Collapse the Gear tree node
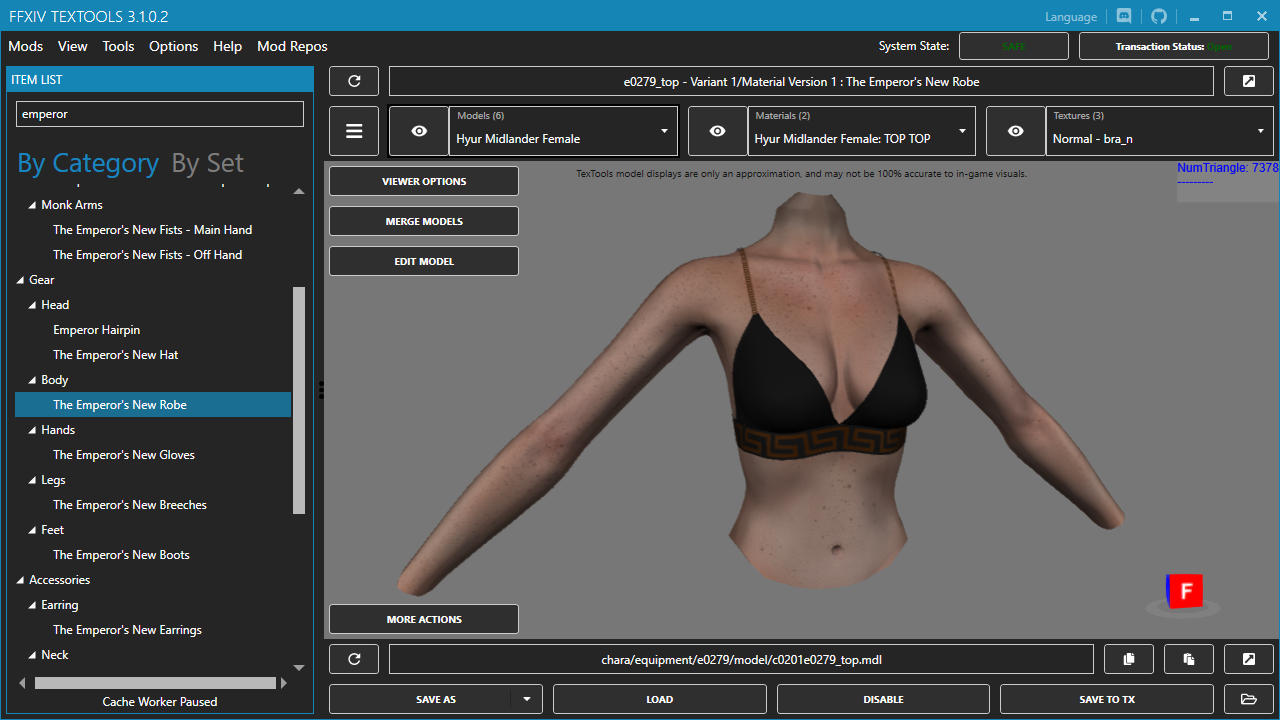The height and width of the screenshot is (720, 1280). pyautogui.click(x=21, y=280)
